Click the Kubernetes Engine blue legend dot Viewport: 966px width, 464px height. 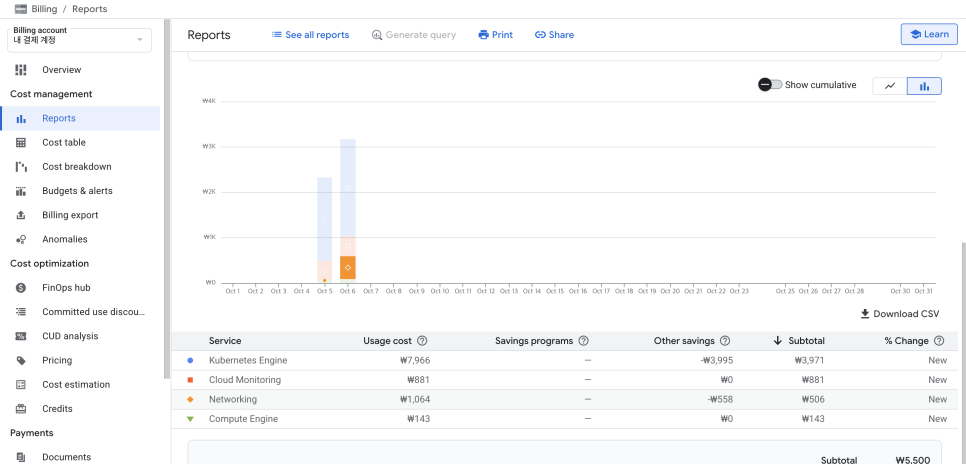[190, 360]
